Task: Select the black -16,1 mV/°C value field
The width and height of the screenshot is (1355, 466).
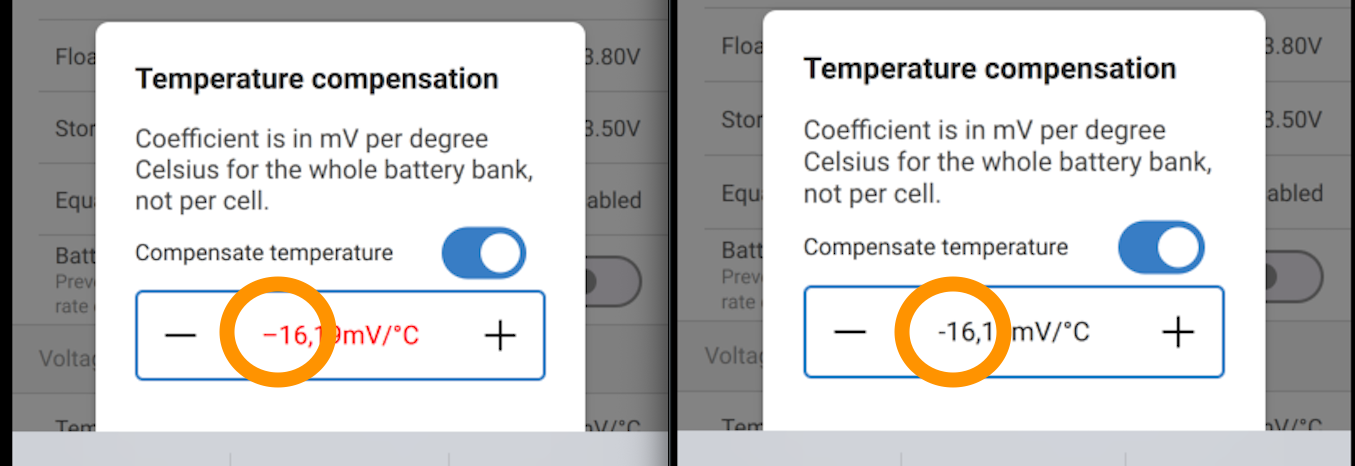Action: (1014, 331)
